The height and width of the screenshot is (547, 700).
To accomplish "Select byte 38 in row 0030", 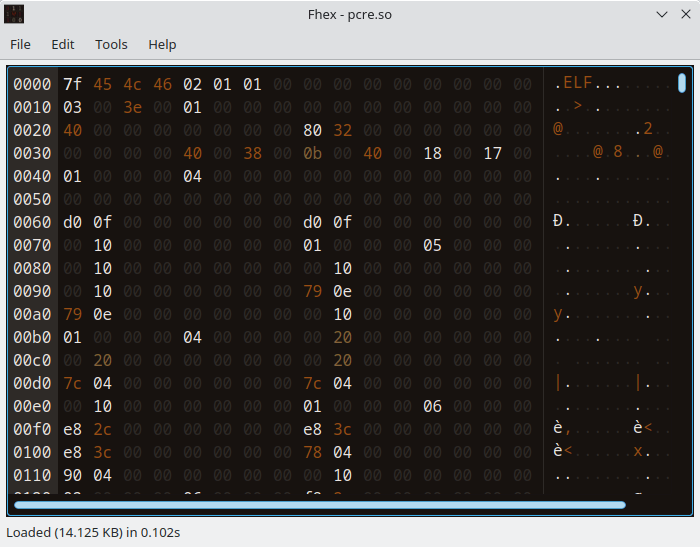I will (x=252, y=154).
